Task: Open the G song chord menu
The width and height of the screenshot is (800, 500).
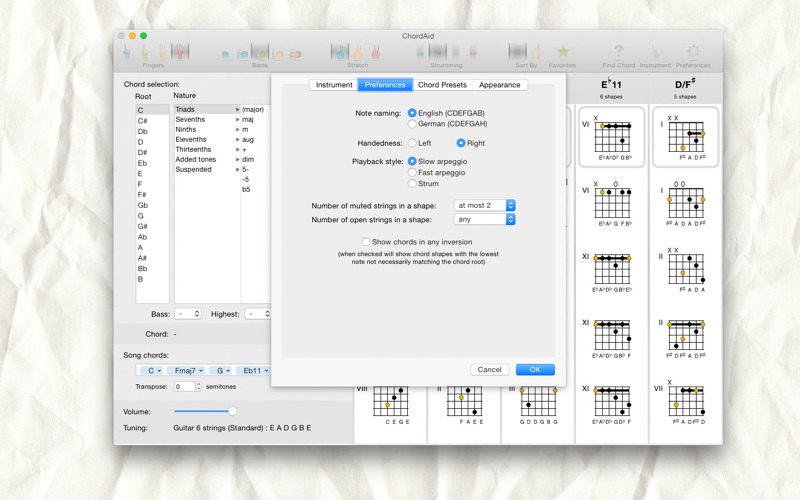Action: point(220,370)
